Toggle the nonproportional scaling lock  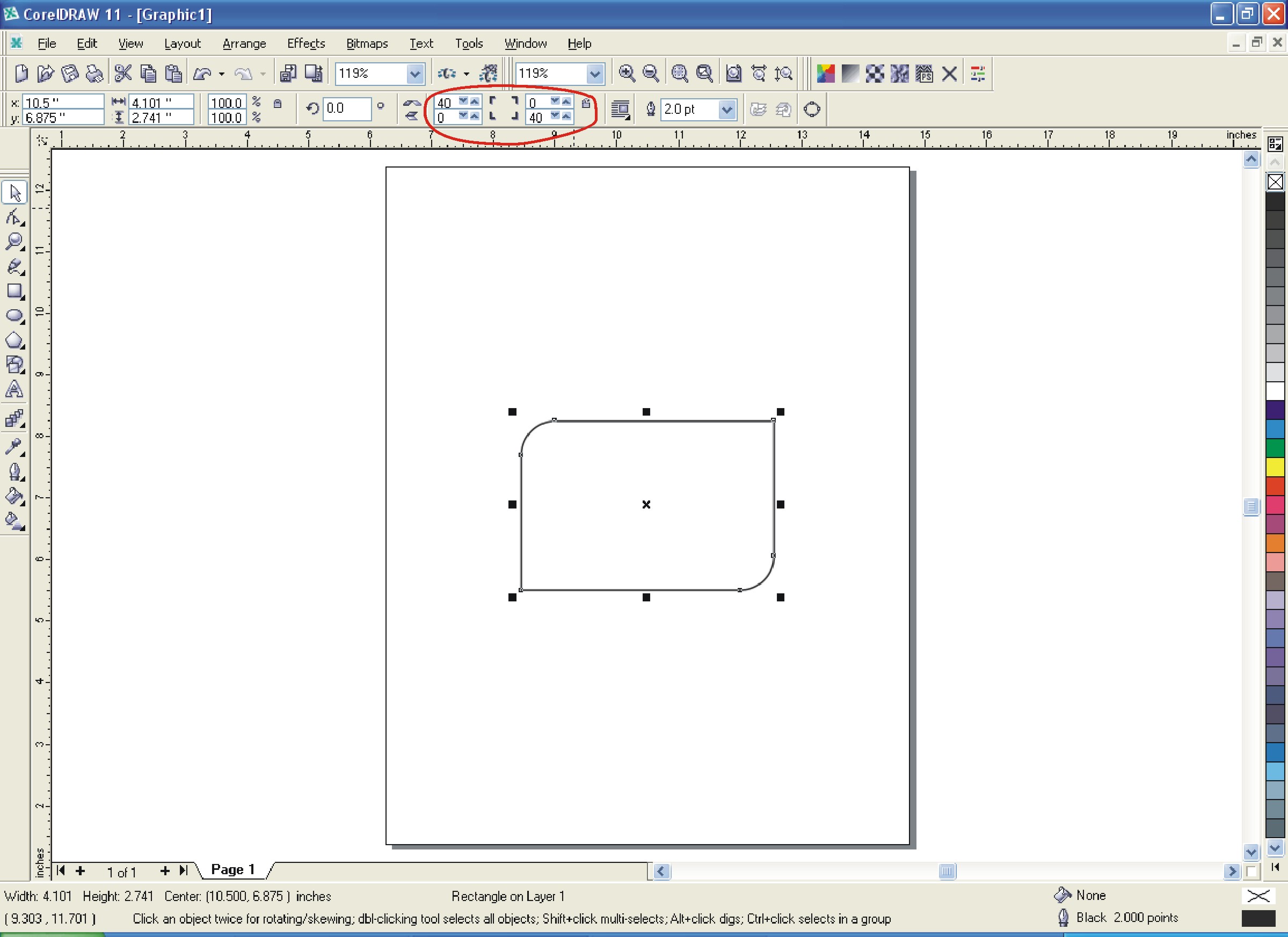point(277,103)
